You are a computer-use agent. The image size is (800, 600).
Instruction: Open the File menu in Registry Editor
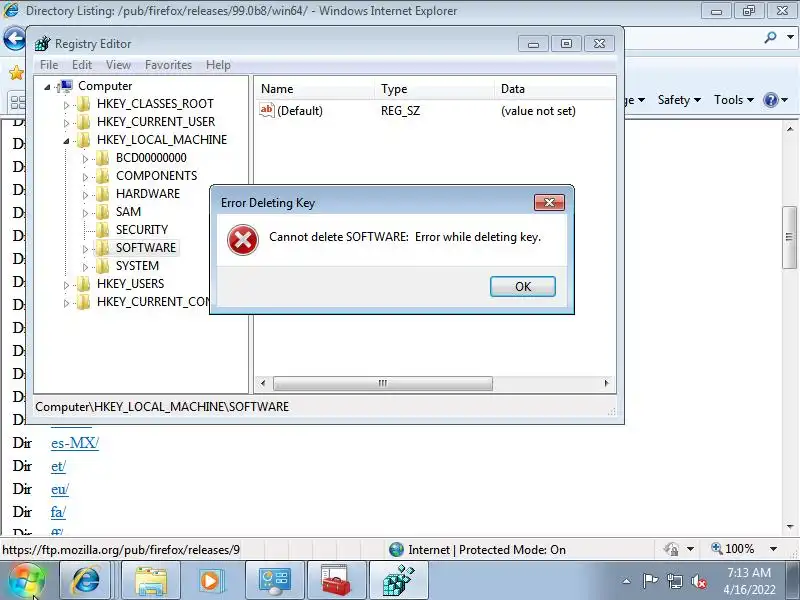pyautogui.click(x=49, y=65)
